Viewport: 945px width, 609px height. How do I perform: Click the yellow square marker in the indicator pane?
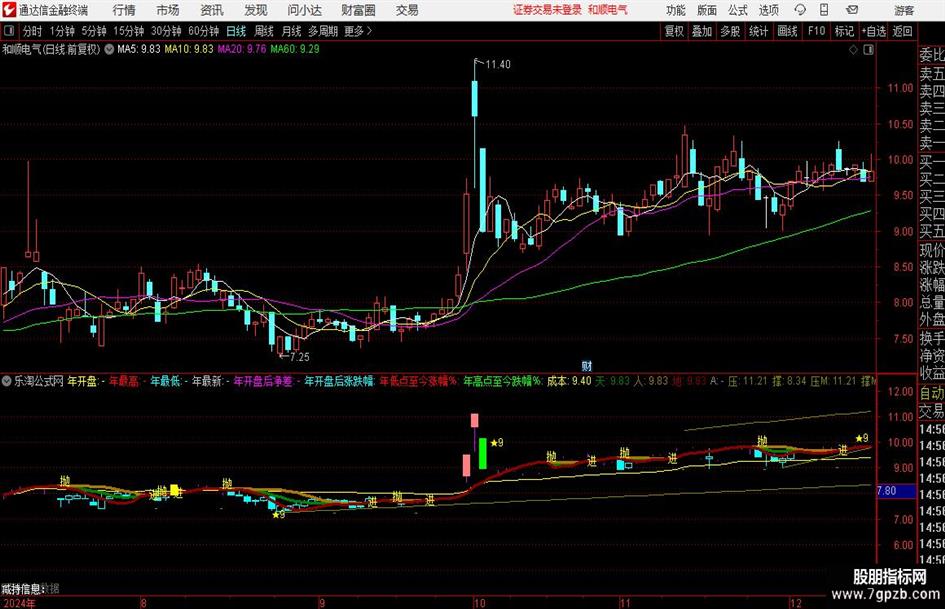tap(175, 490)
